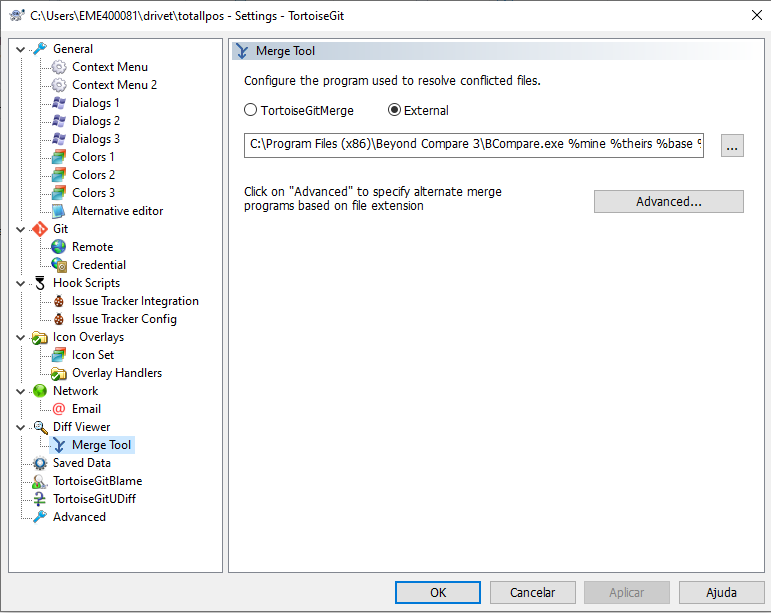The height and width of the screenshot is (613, 771).
Task: Select Alternative editor in the tree
Action: pos(118,211)
